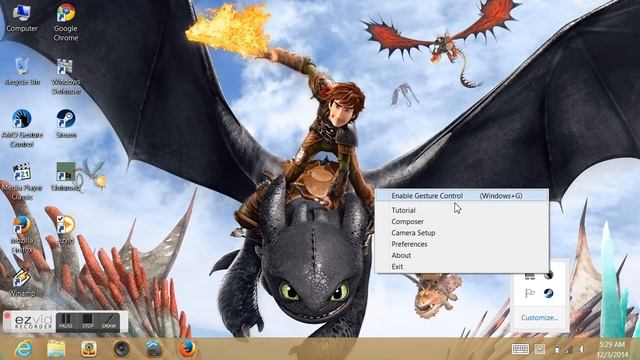Click the Action Center flag icon in tray popup

[x=529, y=293]
